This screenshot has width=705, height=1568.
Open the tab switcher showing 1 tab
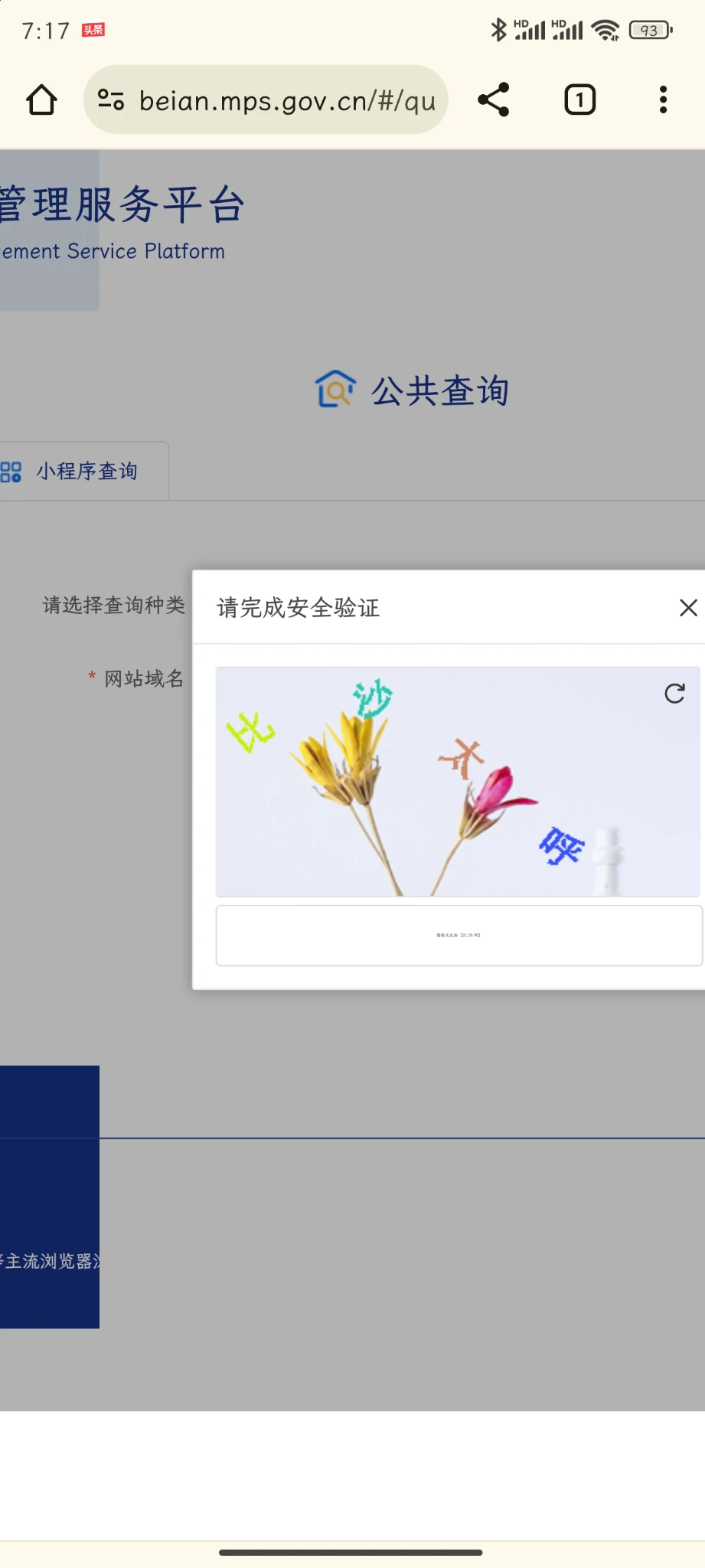[579, 100]
